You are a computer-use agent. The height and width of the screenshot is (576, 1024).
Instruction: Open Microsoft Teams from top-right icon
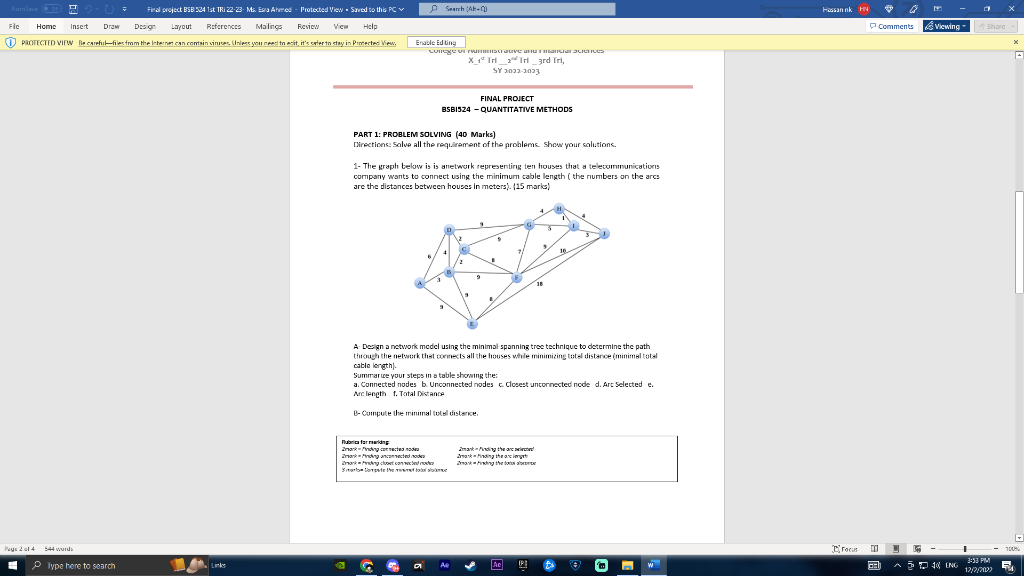[889, 8]
